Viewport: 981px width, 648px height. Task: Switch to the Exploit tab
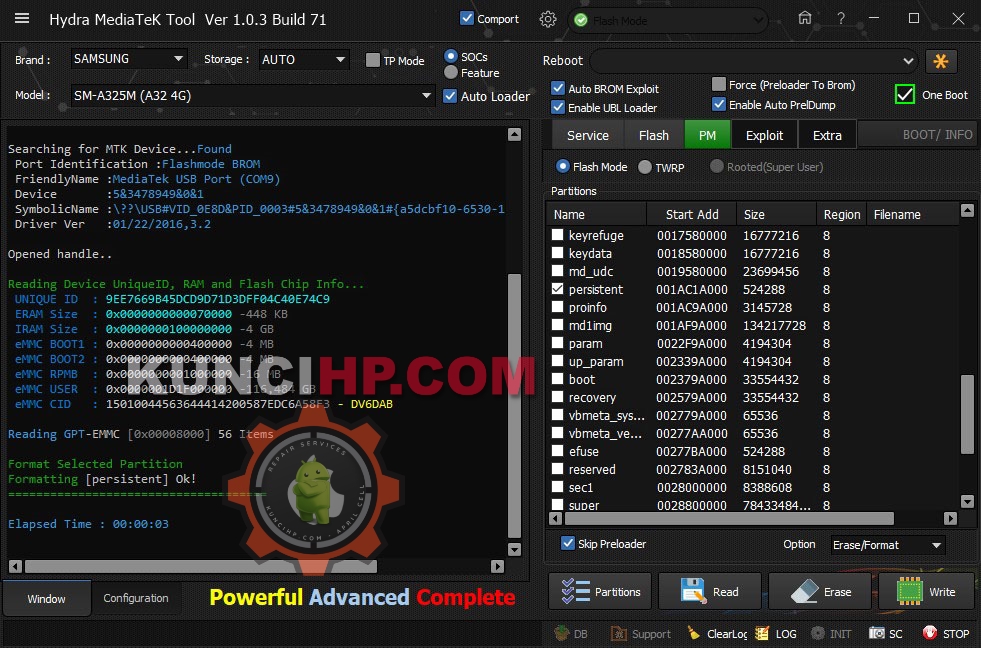click(764, 135)
